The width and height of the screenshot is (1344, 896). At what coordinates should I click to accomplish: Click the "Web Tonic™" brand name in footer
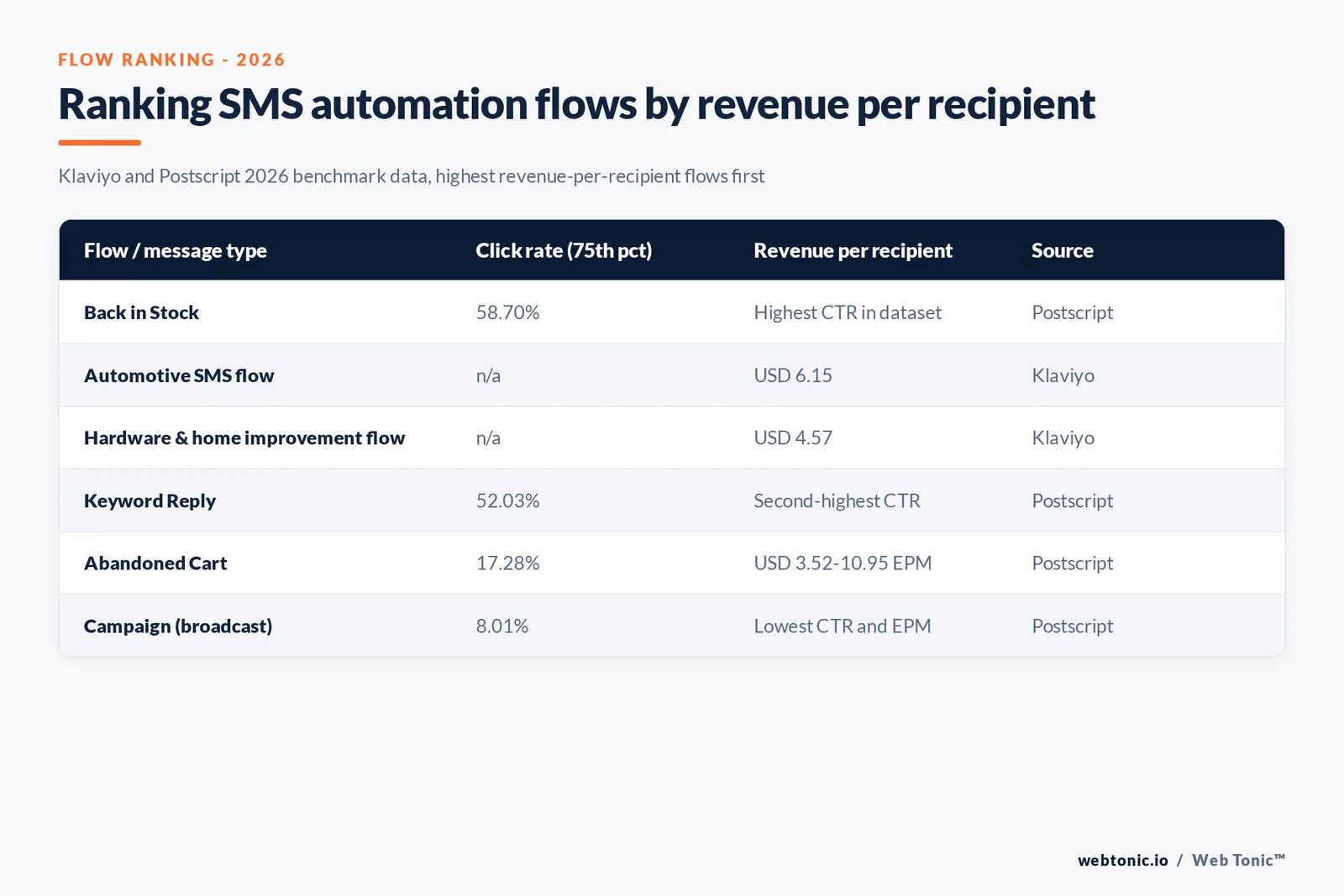click(x=1238, y=860)
